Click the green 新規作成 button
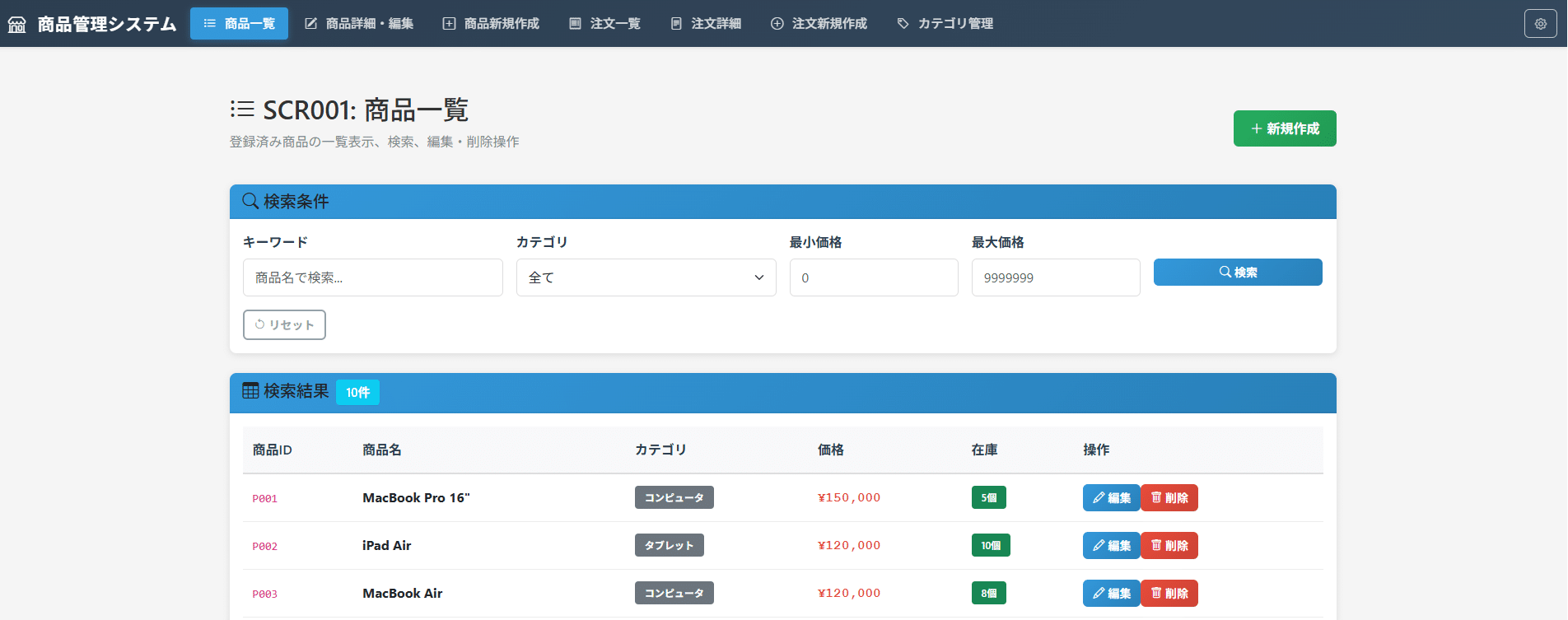The image size is (1568, 620). point(1284,129)
